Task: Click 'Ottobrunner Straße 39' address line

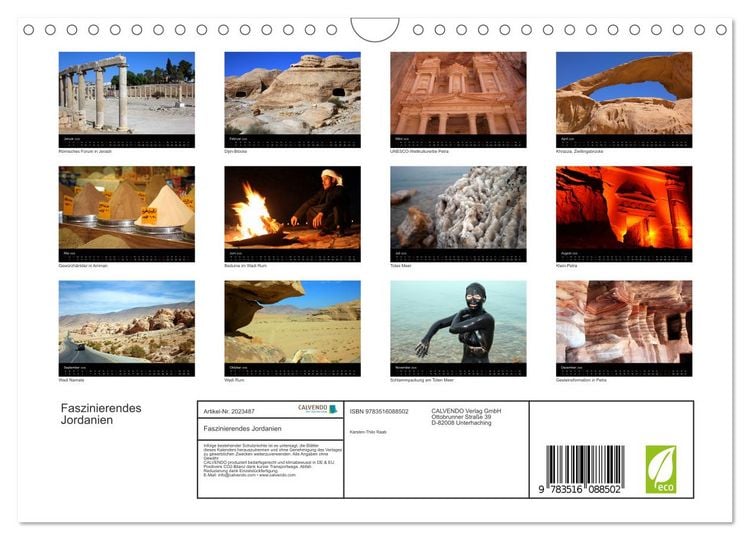Action: (x=461, y=417)
